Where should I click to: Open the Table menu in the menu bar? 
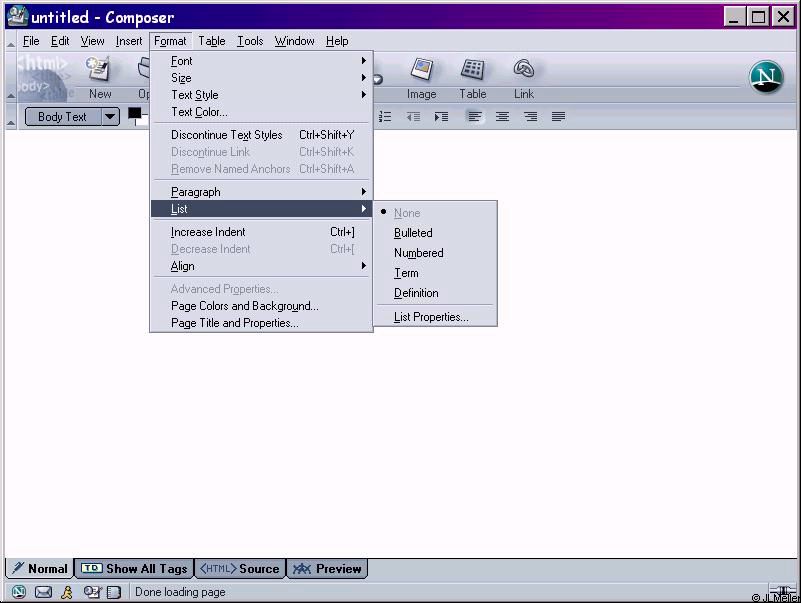(x=211, y=41)
